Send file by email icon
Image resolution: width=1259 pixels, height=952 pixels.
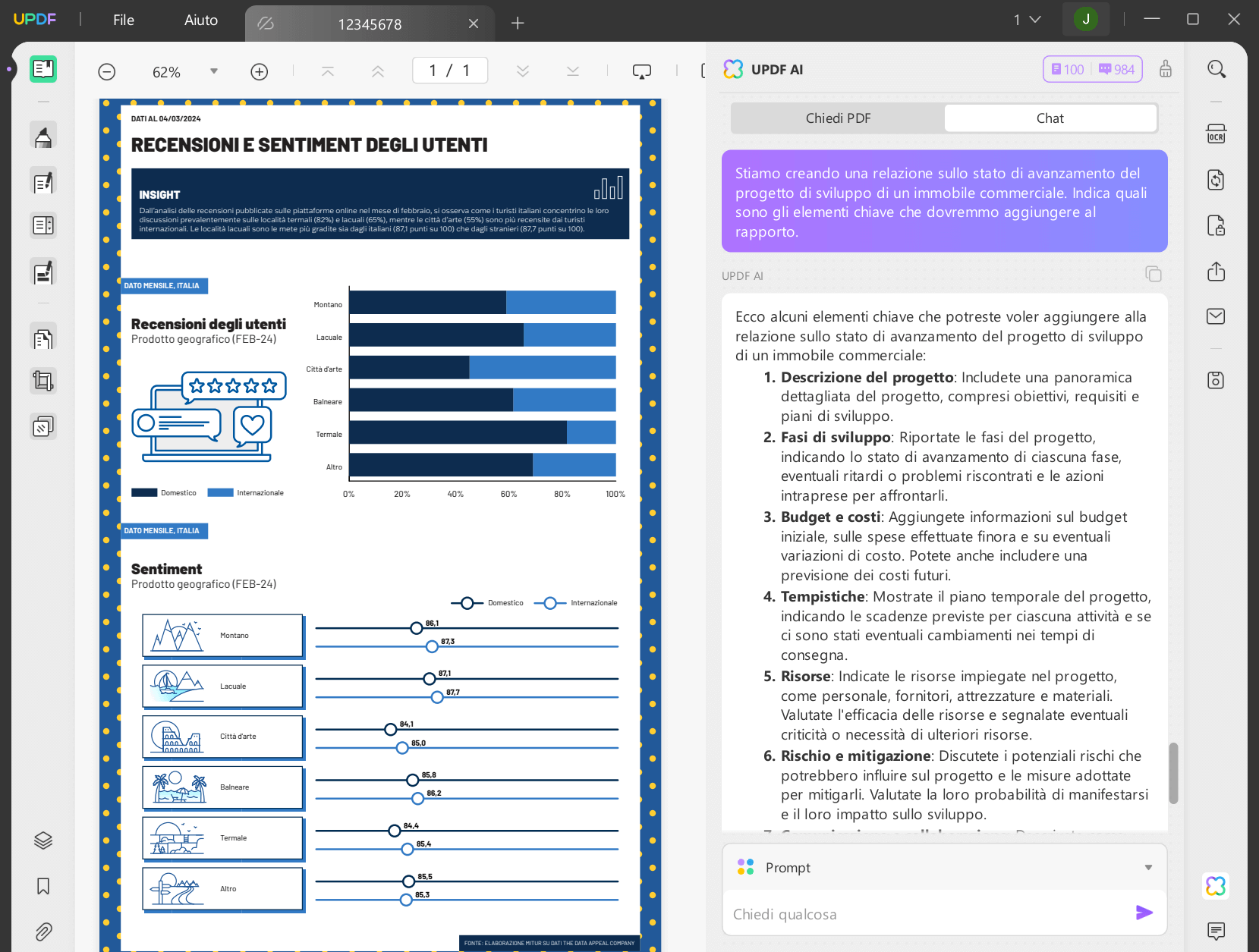pyautogui.click(x=1216, y=316)
